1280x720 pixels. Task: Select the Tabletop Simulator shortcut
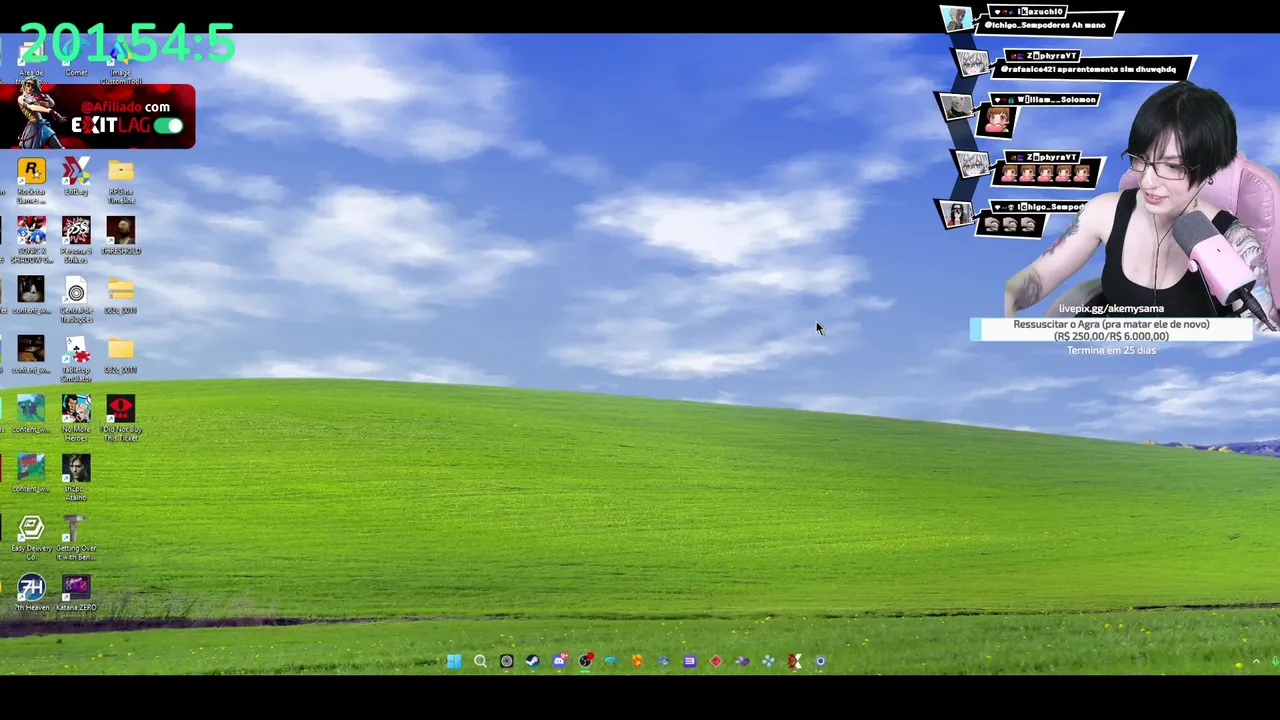pos(76,360)
